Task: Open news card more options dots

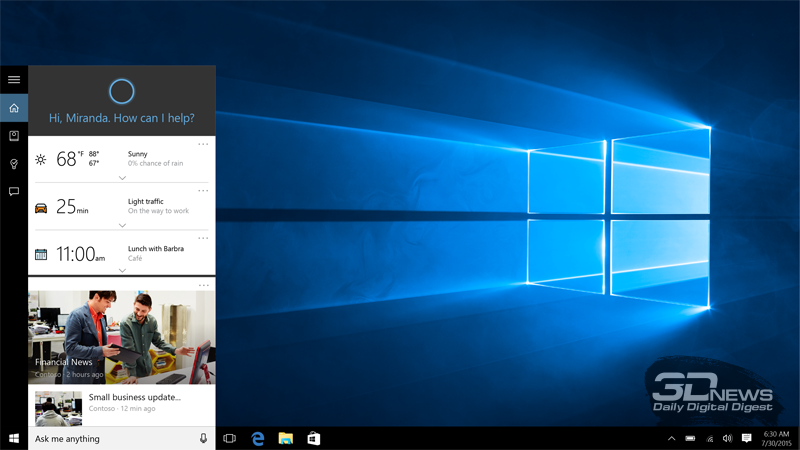Action: (204, 285)
